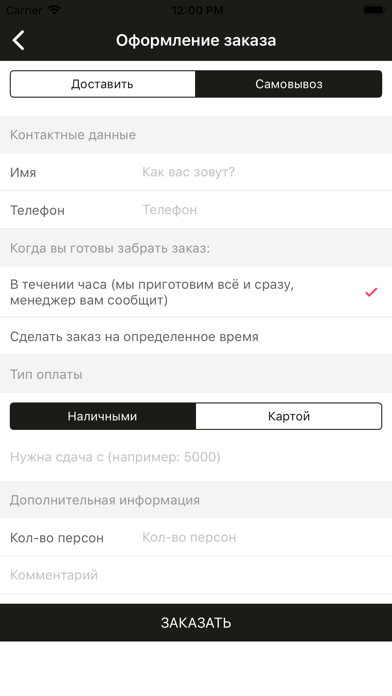Tap the Wi-Fi status icon
Image resolution: width=392 pixels, height=696 pixels.
pos(54,10)
